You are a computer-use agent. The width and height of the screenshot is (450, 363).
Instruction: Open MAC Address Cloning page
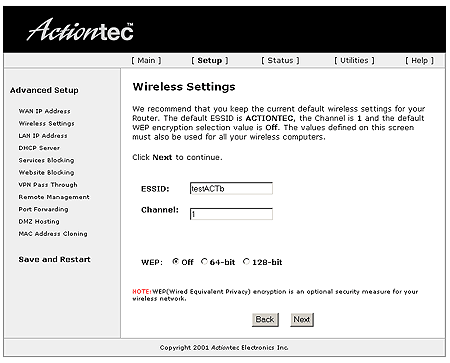[53, 234]
